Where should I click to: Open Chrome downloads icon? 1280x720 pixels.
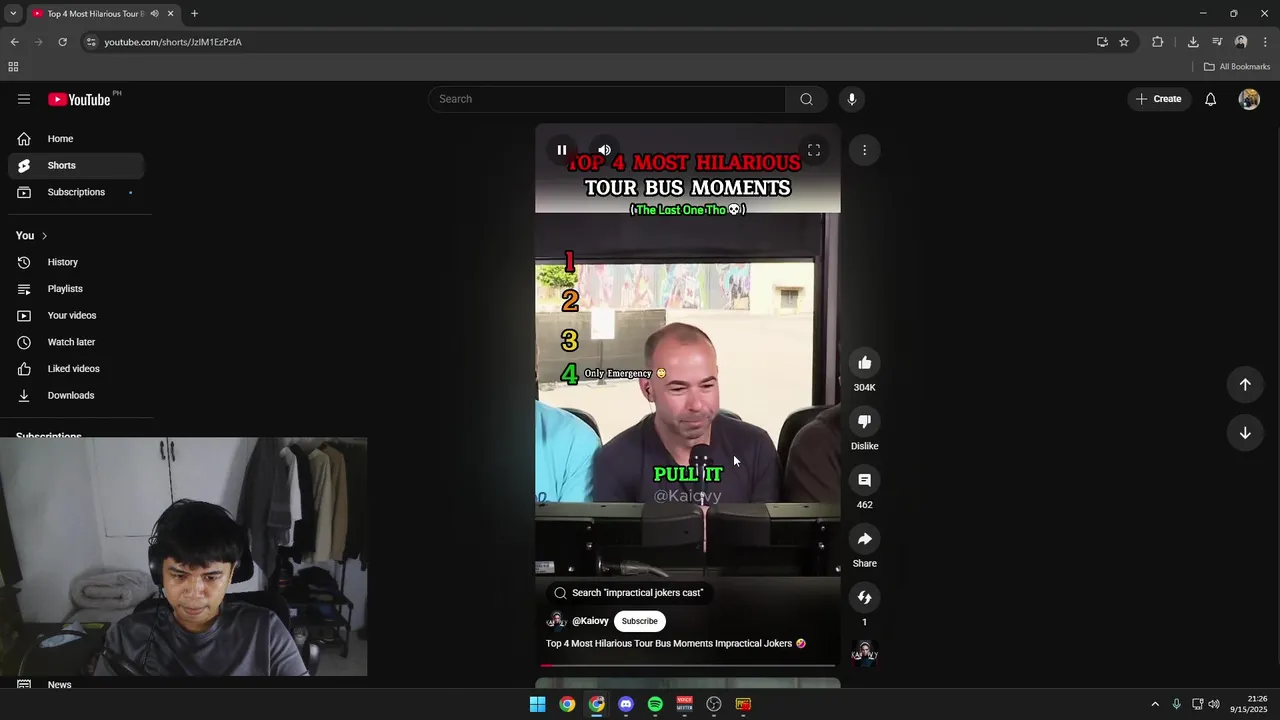pos(1193,42)
